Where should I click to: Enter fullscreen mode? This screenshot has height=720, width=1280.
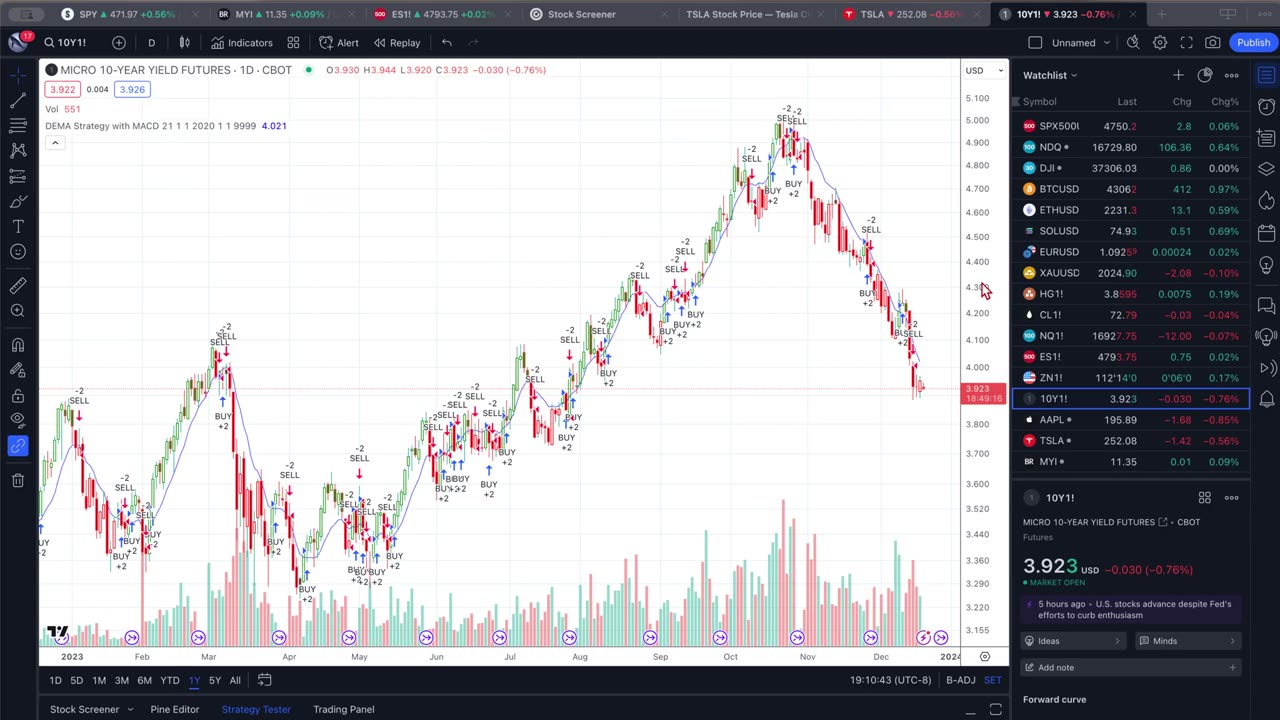tap(1186, 43)
